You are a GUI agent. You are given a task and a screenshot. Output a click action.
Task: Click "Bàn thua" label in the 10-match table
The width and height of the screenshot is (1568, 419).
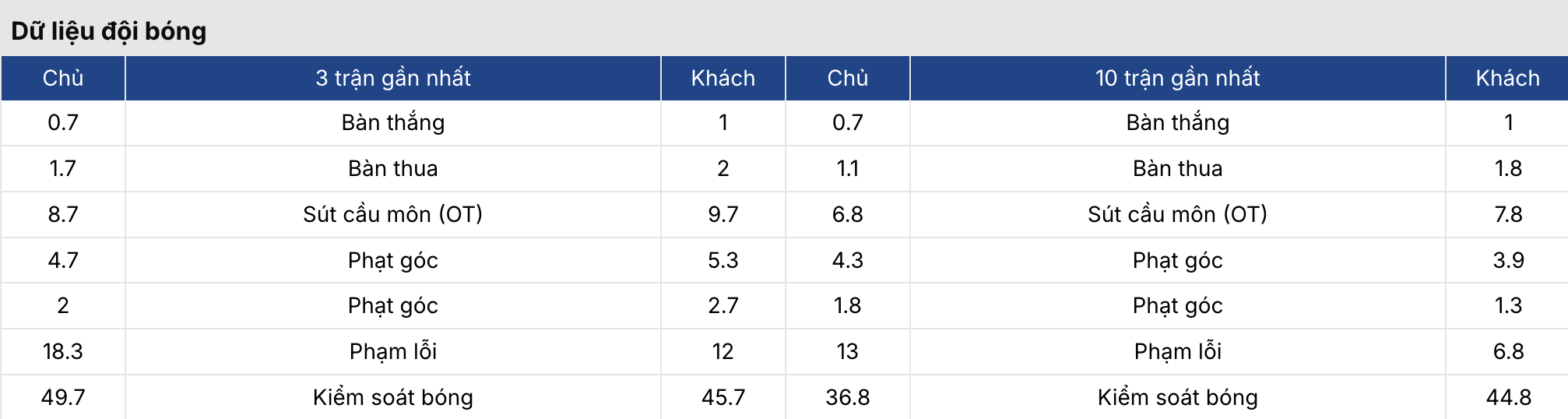[1177, 168]
